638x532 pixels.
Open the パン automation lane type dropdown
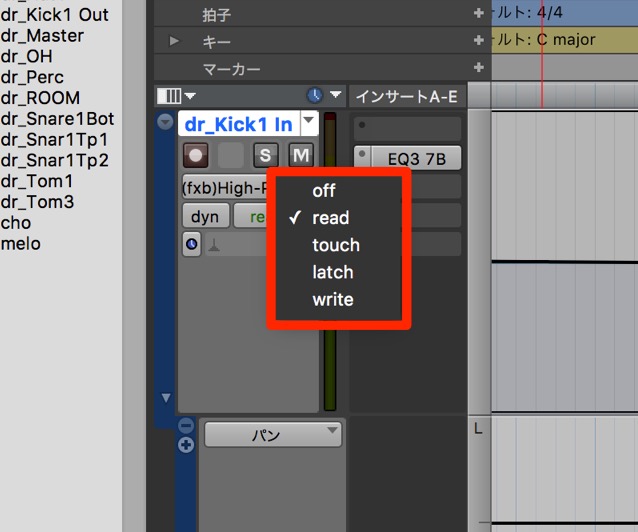(273, 435)
